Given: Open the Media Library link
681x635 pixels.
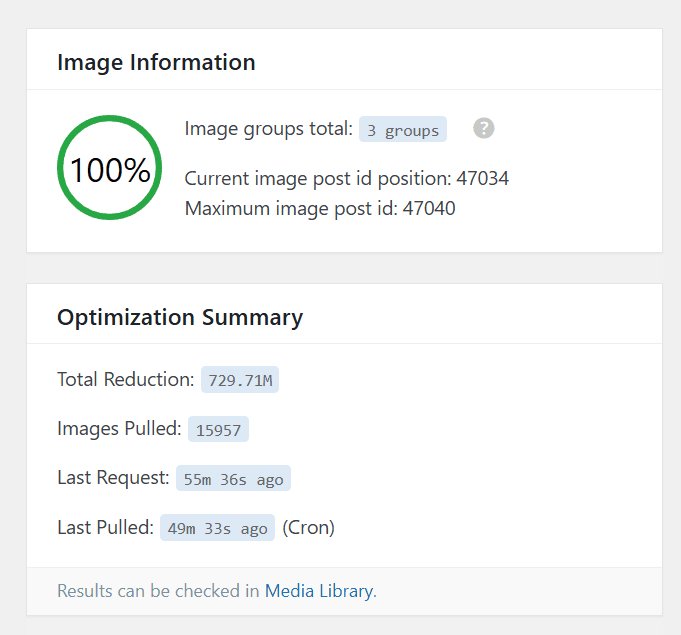Looking at the screenshot, I should click(x=319, y=591).
